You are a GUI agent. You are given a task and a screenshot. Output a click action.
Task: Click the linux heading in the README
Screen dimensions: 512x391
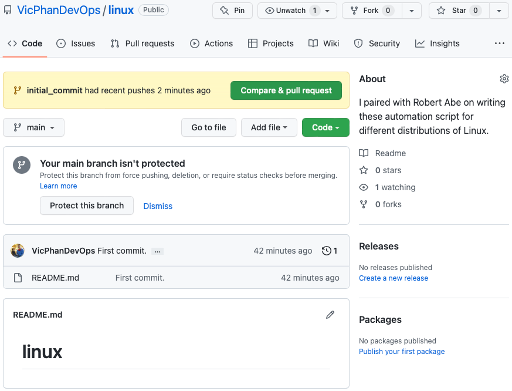pos(42,352)
